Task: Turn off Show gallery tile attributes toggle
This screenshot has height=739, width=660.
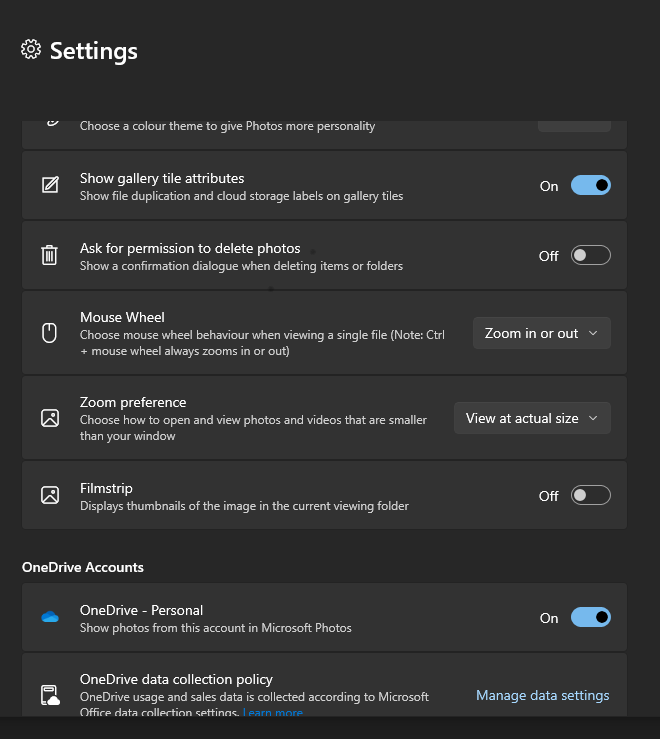Action: tap(591, 185)
